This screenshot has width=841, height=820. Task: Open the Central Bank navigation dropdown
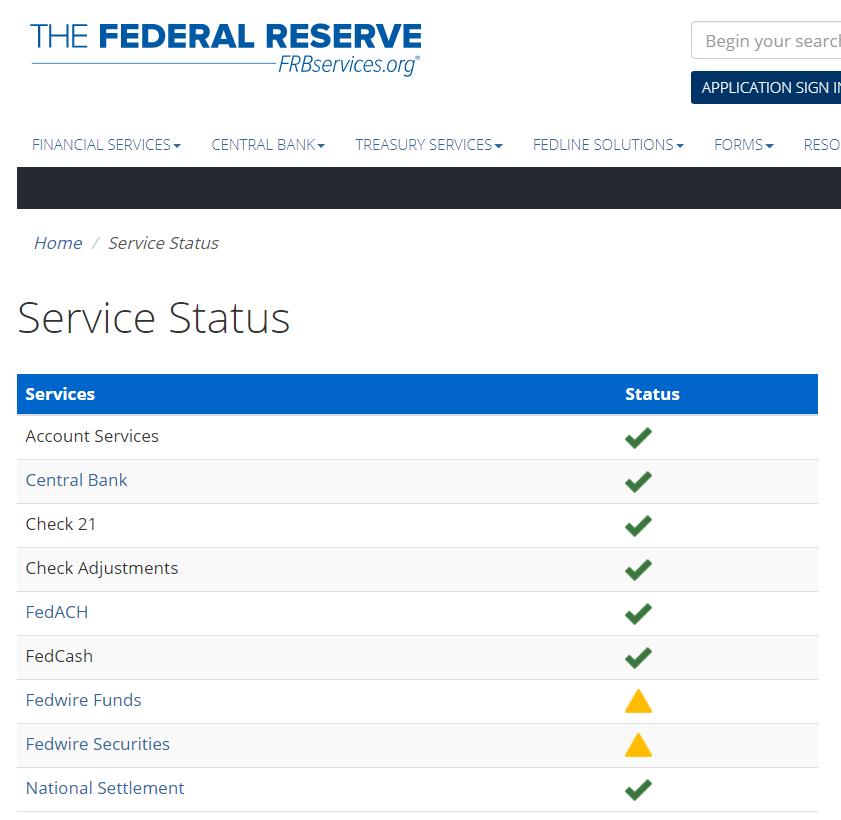click(x=268, y=145)
